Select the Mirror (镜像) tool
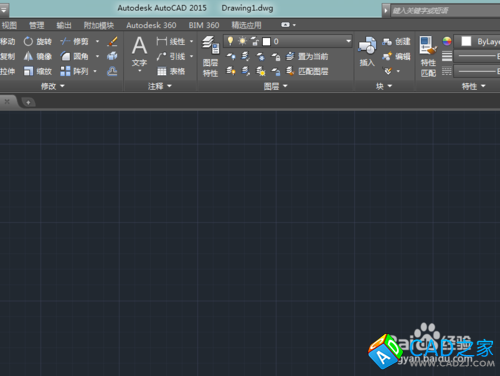Image resolution: width=500 pixels, height=376 pixels. point(37,56)
